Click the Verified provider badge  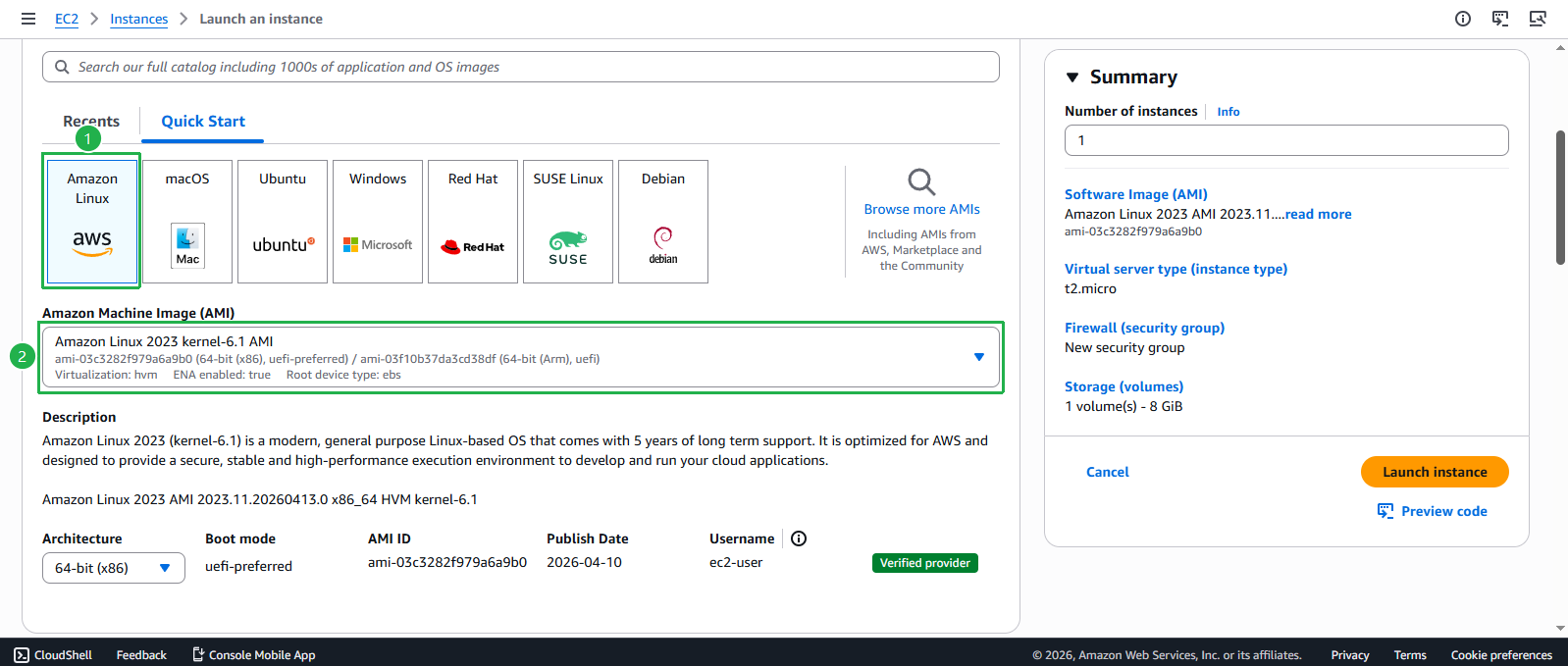pyautogui.click(x=925, y=563)
